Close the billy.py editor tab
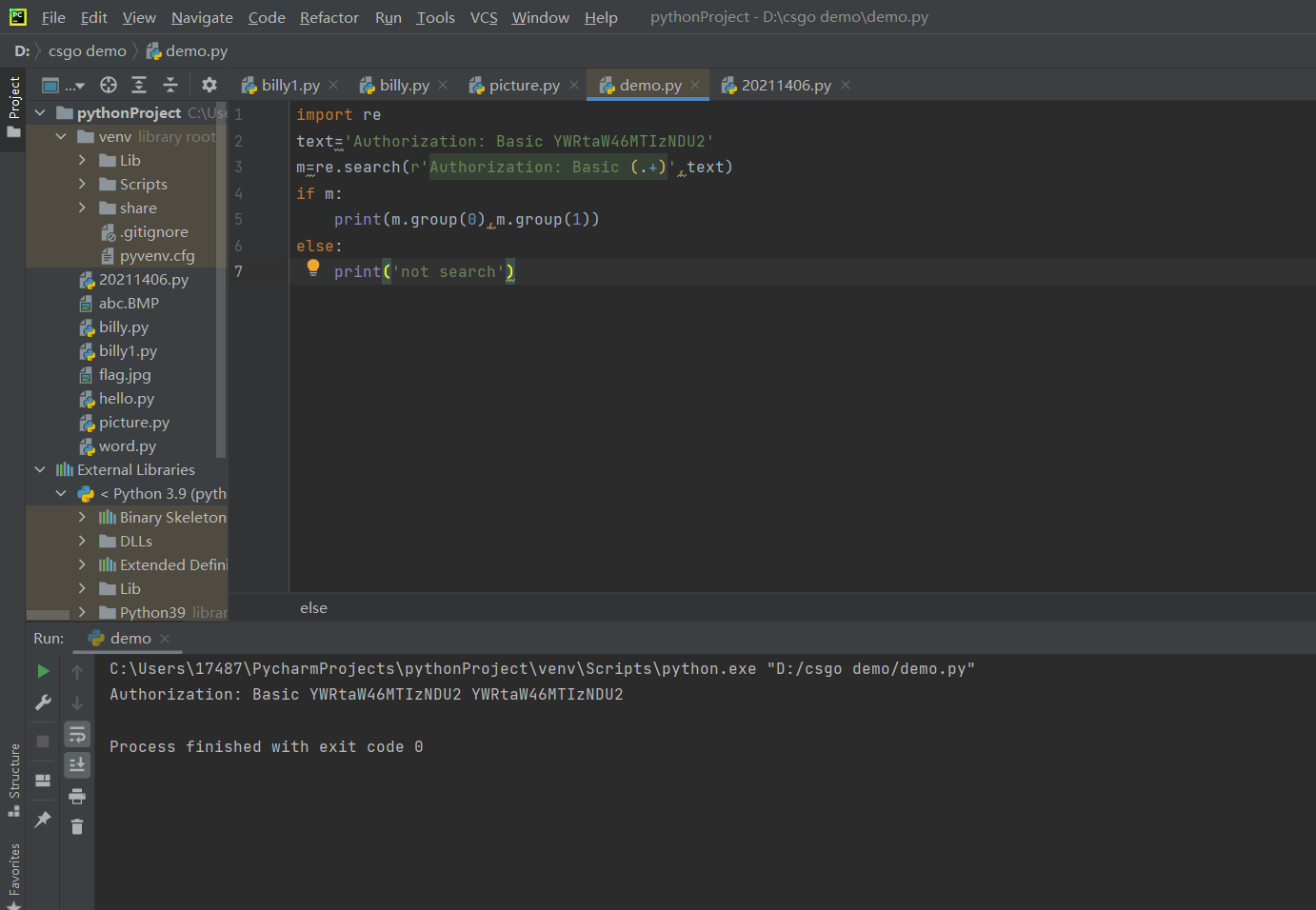 click(x=443, y=85)
